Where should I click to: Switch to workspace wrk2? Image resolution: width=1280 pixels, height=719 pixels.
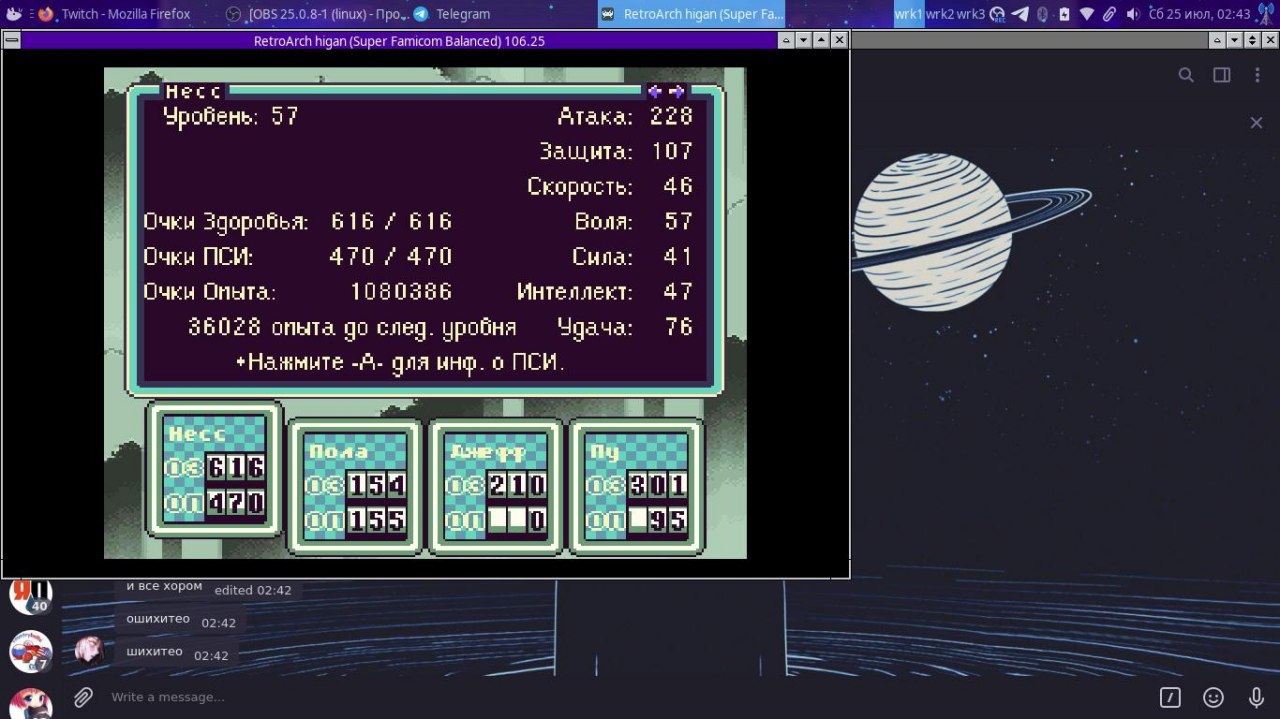940,14
